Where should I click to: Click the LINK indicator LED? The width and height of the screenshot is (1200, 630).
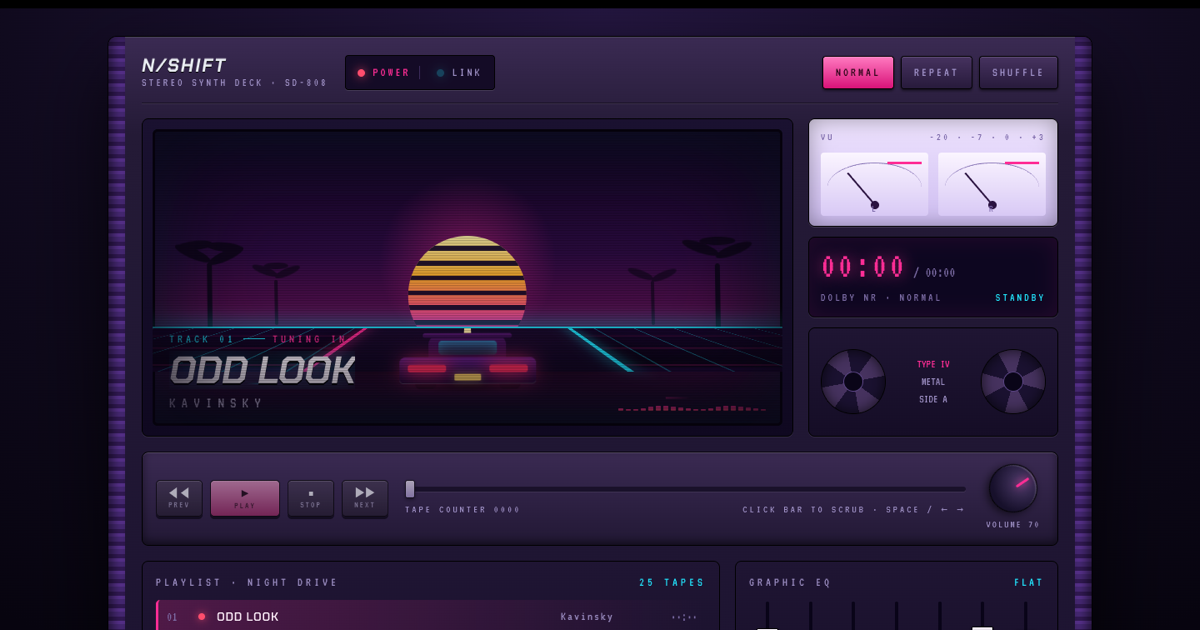(440, 73)
